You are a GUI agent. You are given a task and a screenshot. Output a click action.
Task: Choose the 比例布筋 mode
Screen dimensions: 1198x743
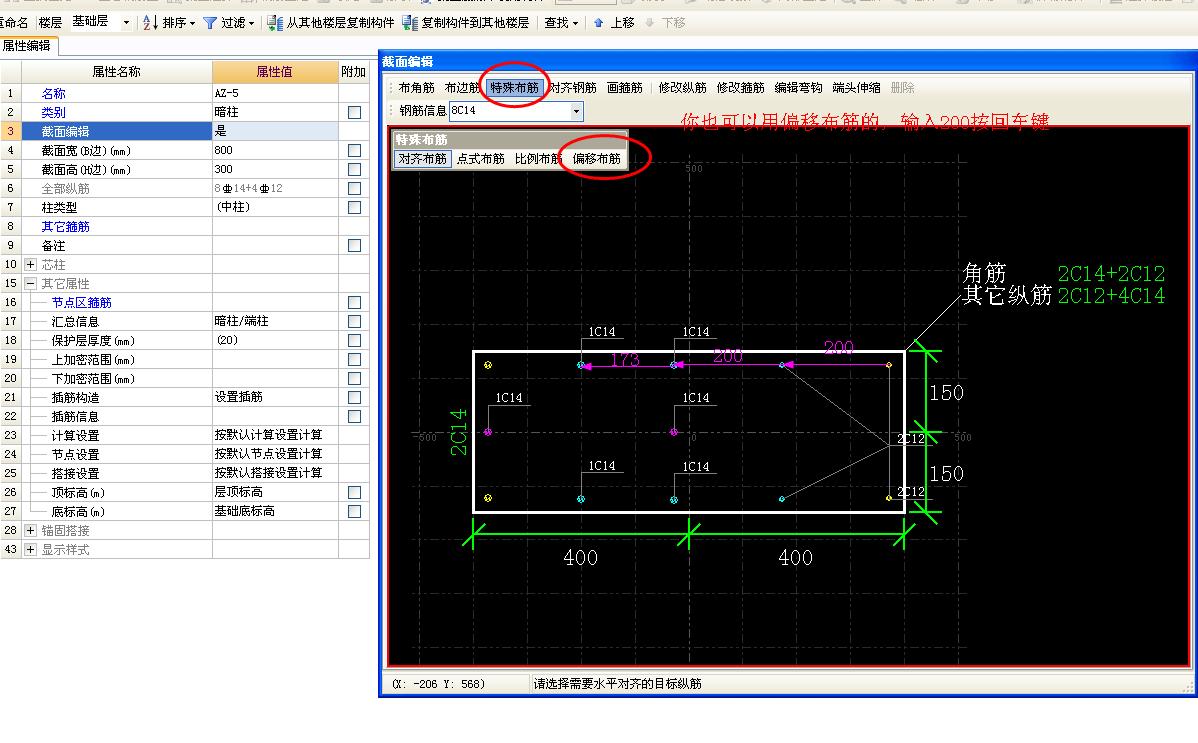538,159
